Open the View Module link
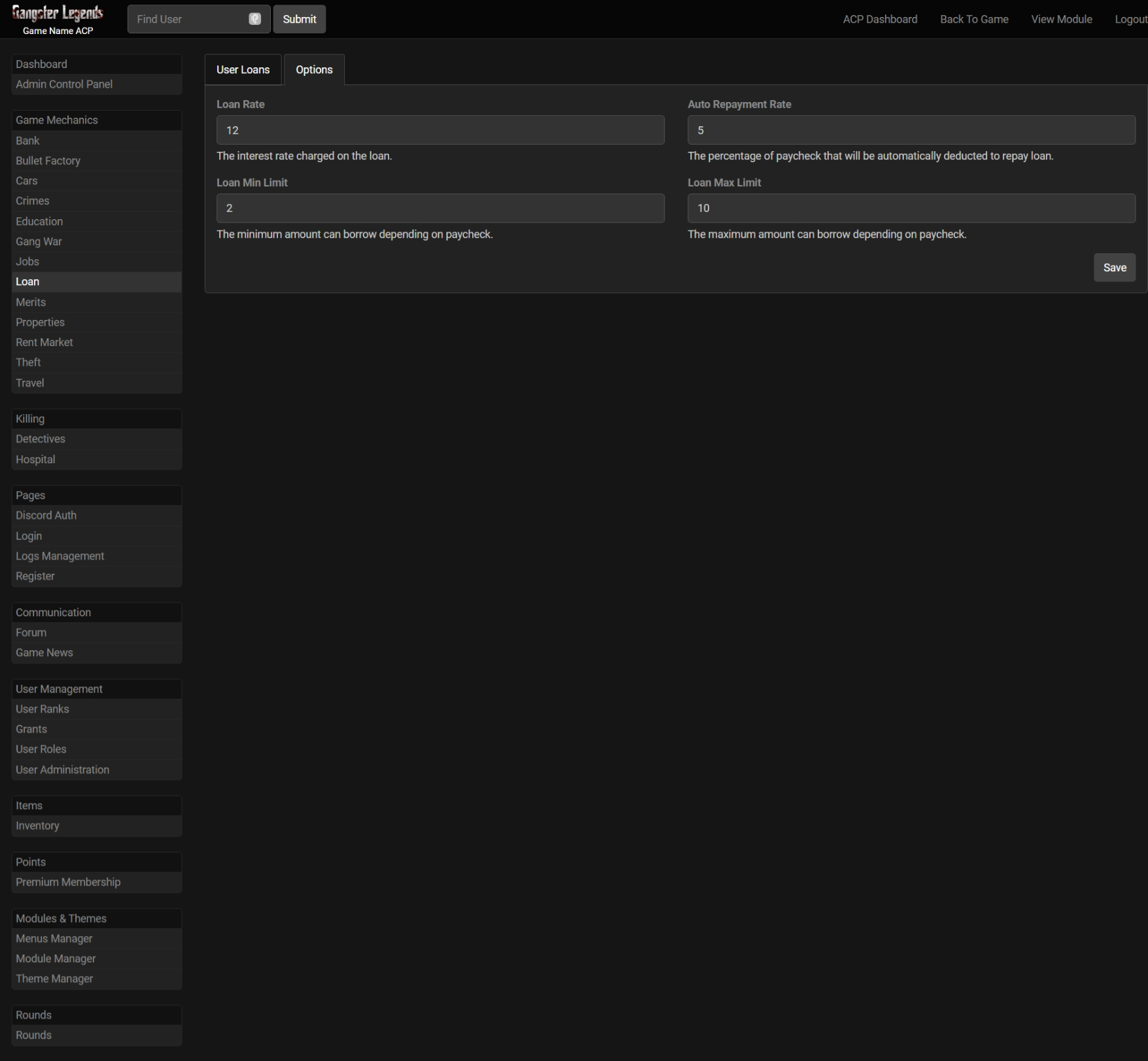Screen dimensions: 1148x1061 [1061, 20]
